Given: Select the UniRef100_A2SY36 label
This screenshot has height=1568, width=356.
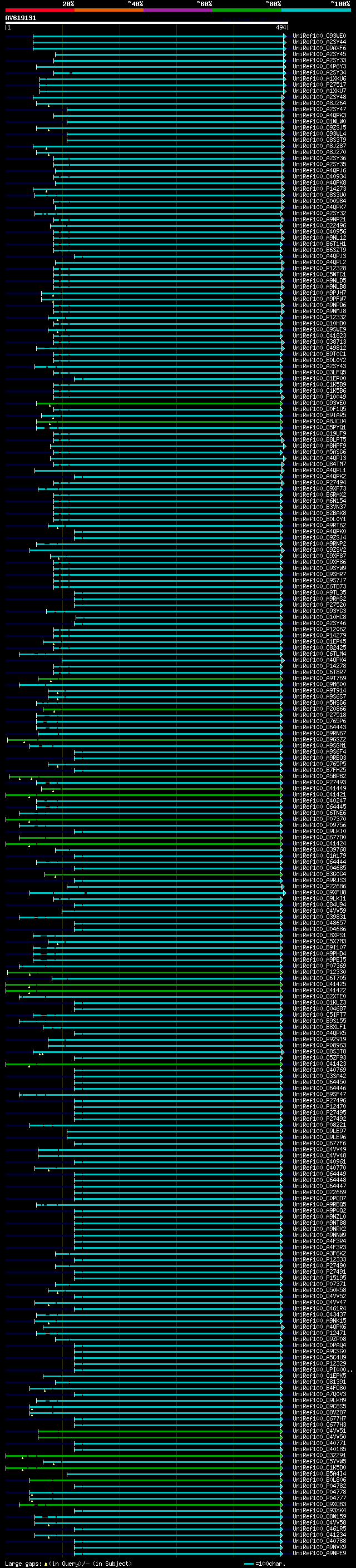Looking at the screenshot, I should (x=319, y=159).
